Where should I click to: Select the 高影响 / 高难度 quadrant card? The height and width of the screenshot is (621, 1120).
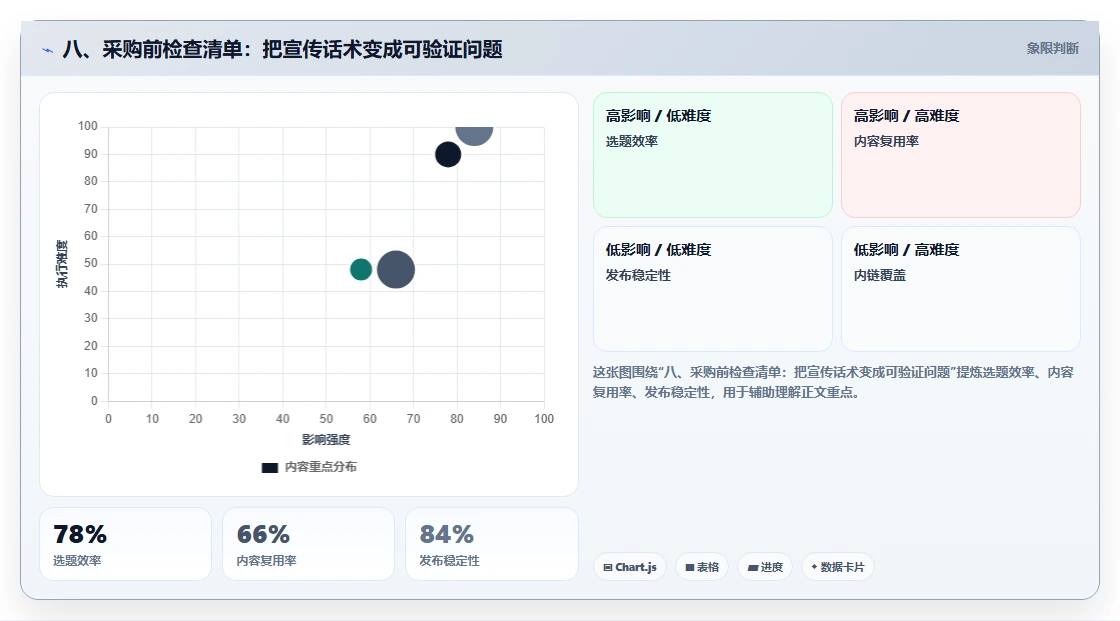[961, 155]
